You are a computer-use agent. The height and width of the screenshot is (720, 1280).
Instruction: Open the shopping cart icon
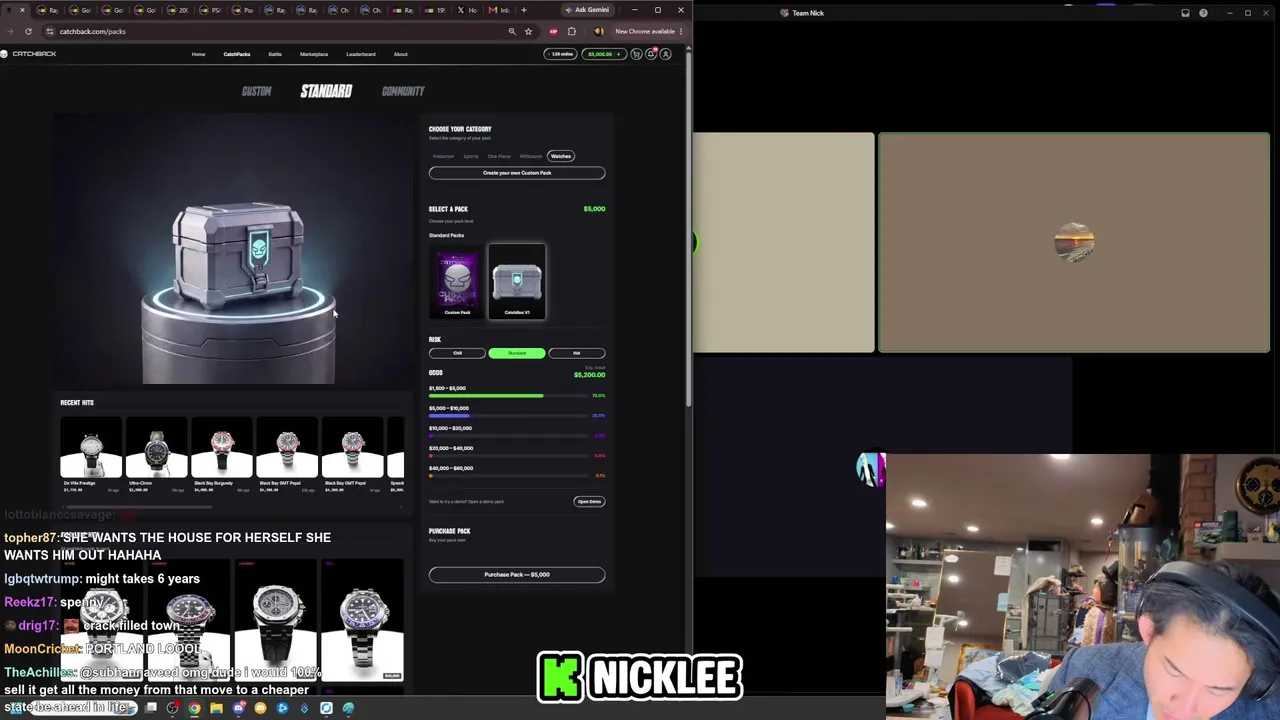point(636,54)
